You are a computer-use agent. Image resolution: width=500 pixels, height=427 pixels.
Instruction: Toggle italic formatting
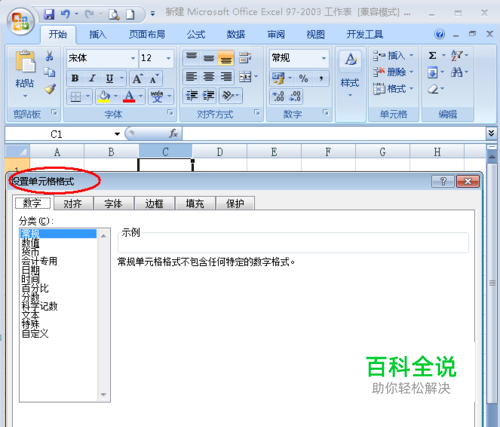point(92,78)
